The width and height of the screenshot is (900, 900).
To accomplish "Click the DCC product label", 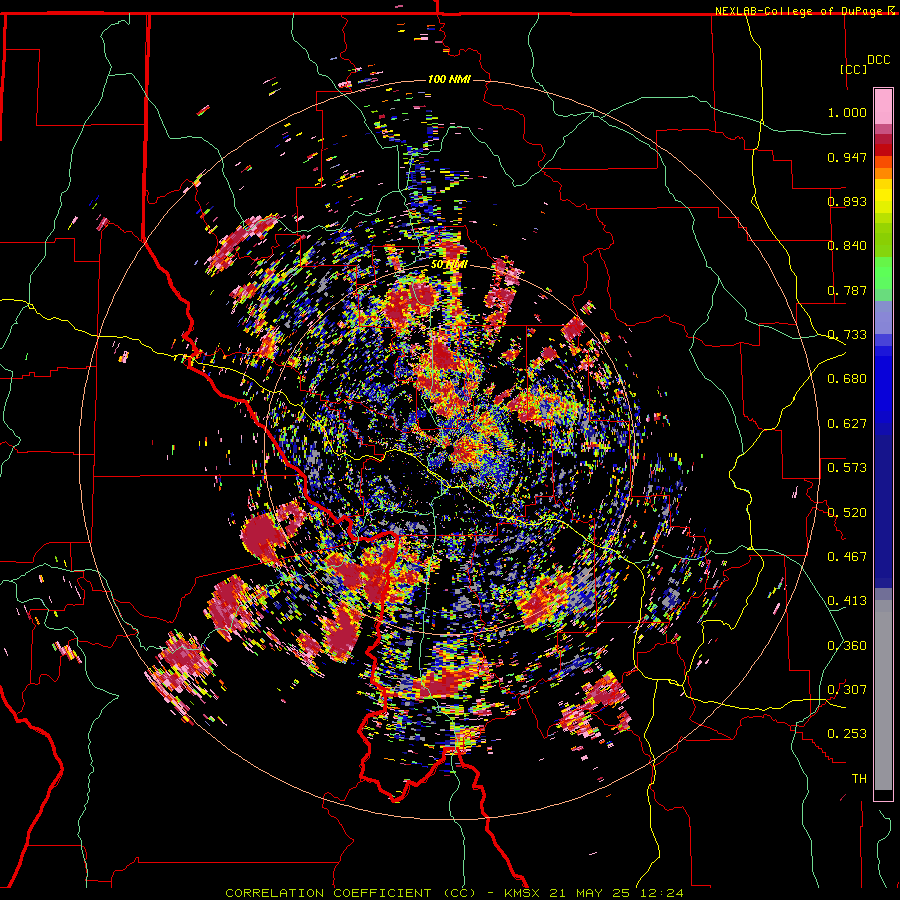I will [x=879, y=60].
